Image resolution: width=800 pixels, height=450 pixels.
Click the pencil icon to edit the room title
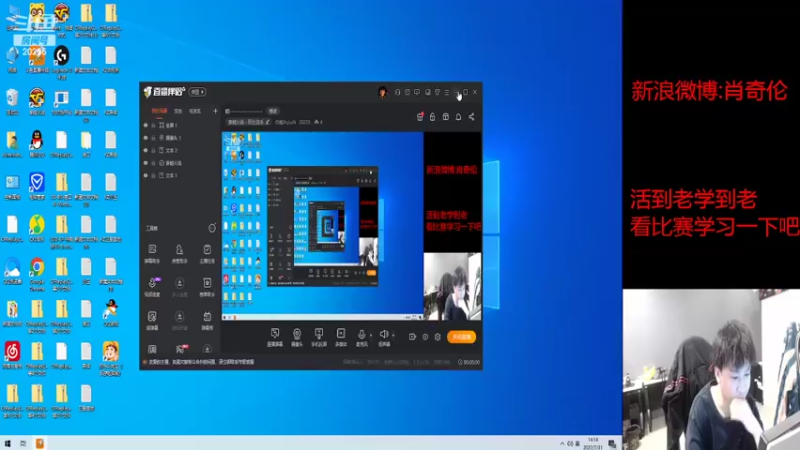pyautogui.click(x=267, y=122)
